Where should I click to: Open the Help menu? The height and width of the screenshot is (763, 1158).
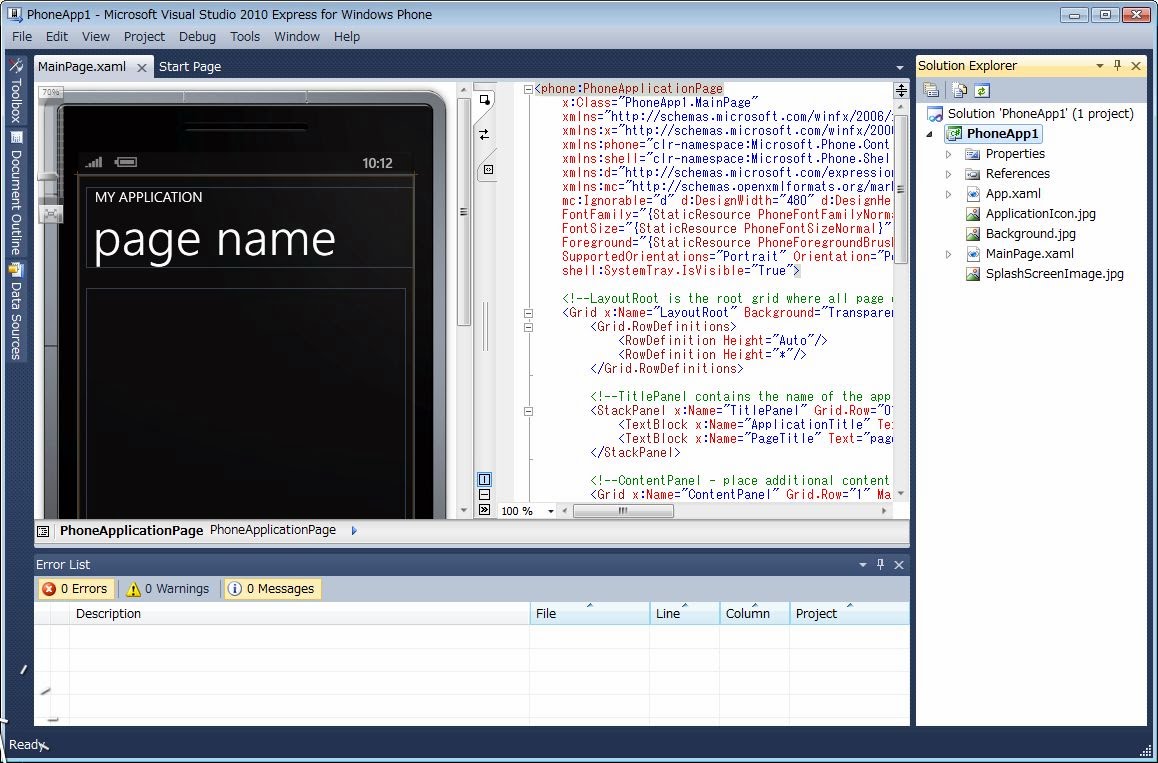(346, 36)
